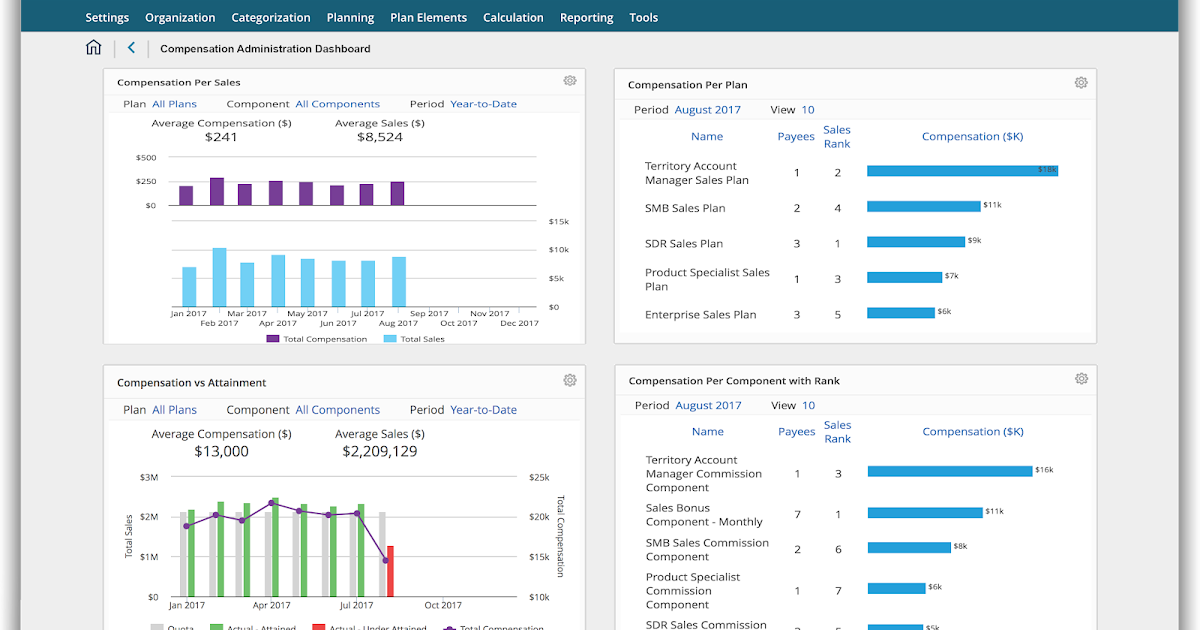
Task: Open settings gear on Compensation Per Sales panel
Action: 569,81
